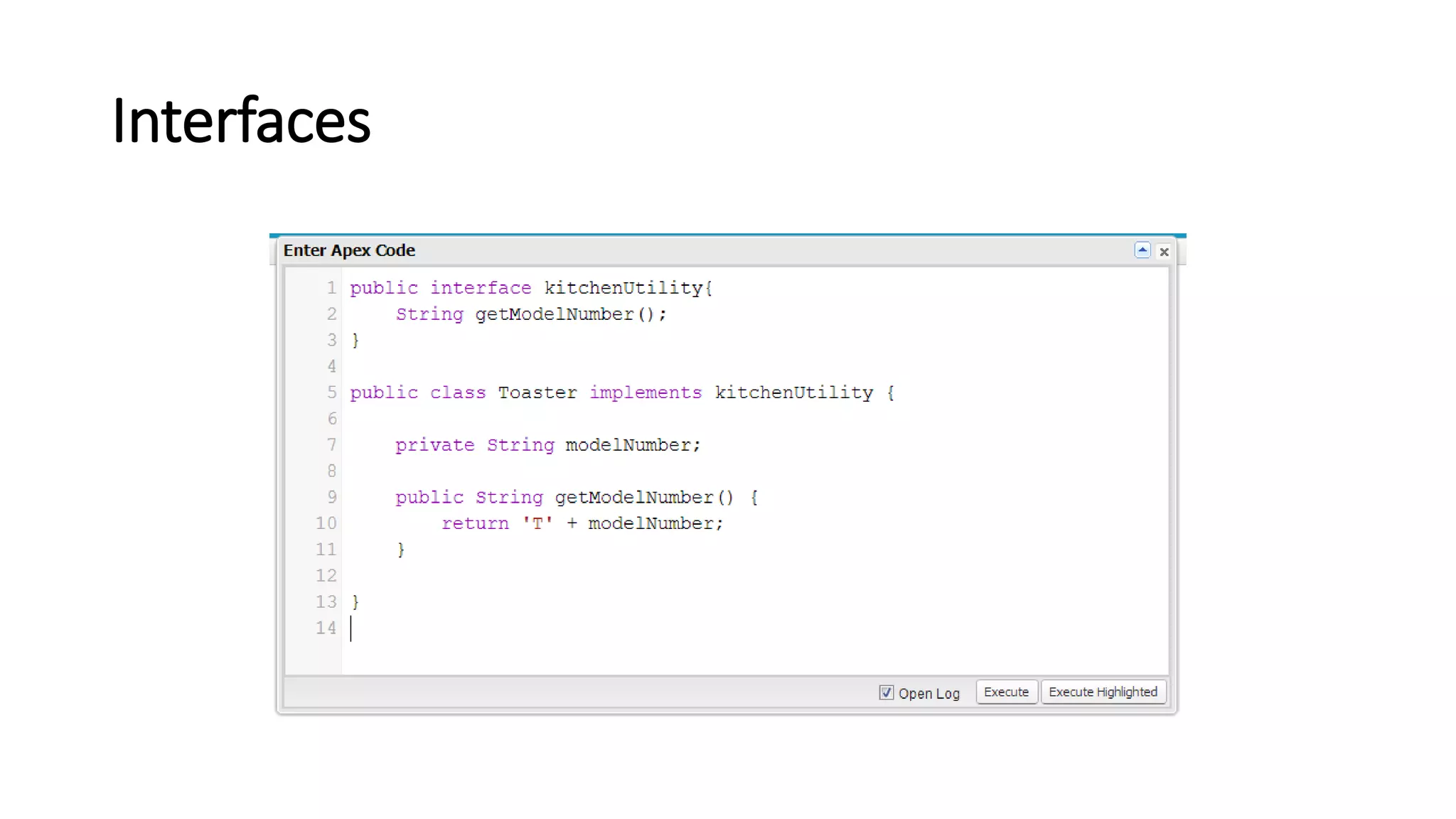Place cursor on empty line 14
Screen dimensions: 1456x819
pos(754,628)
